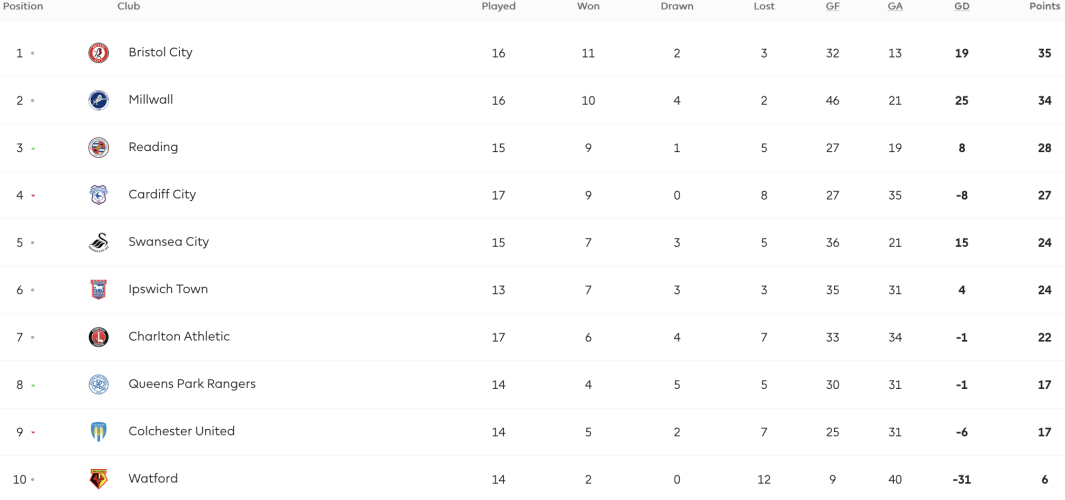Click the GF column header
The image size is (1065, 500).
[833, 6]
